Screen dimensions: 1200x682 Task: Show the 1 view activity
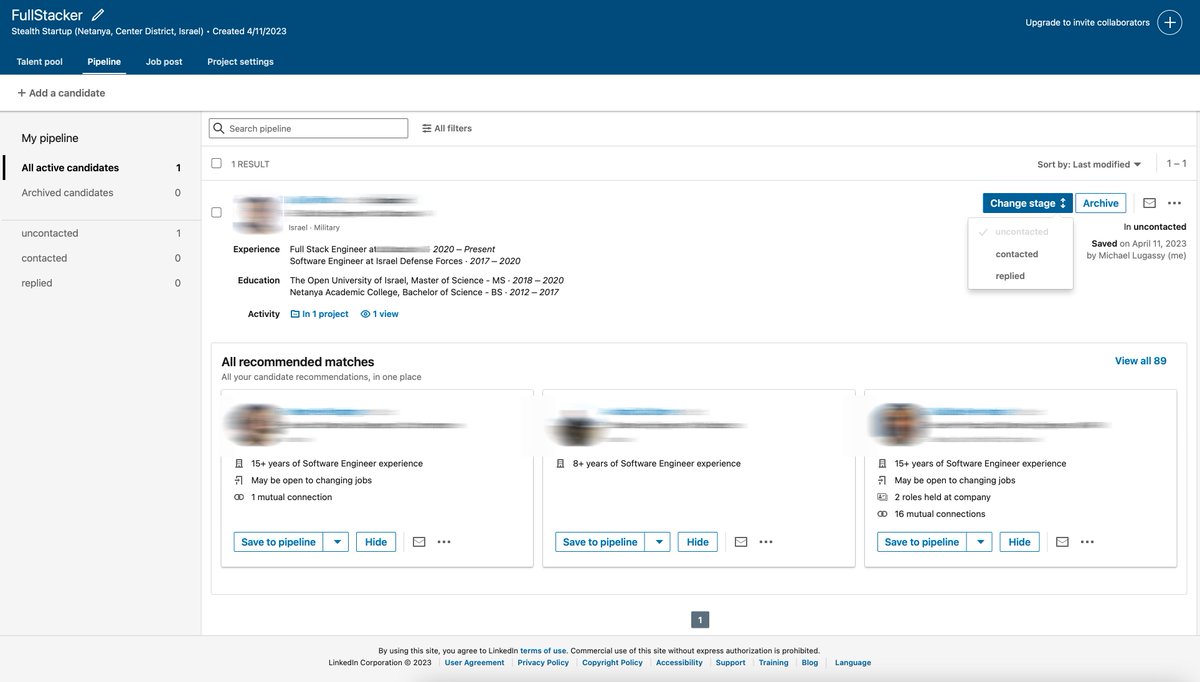(x=380, y=314)
